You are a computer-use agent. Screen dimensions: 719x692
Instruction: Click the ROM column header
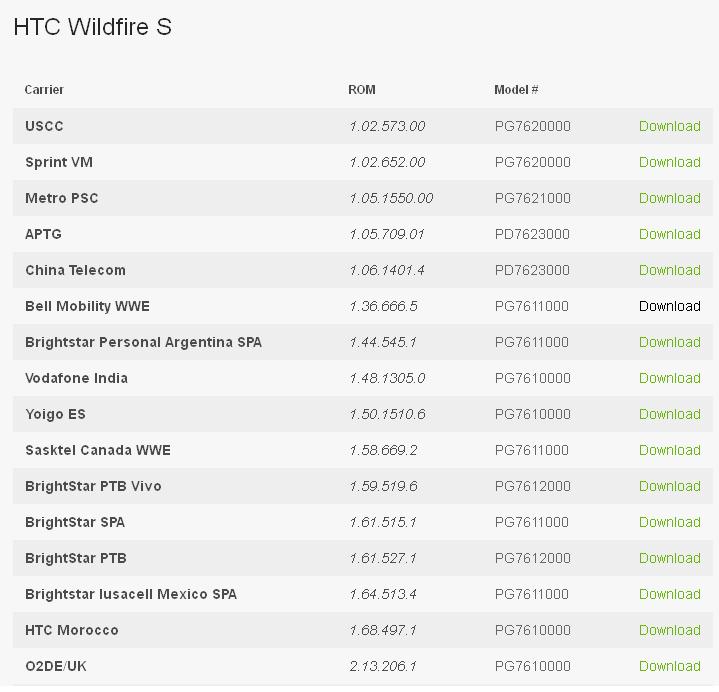(361, 90)
